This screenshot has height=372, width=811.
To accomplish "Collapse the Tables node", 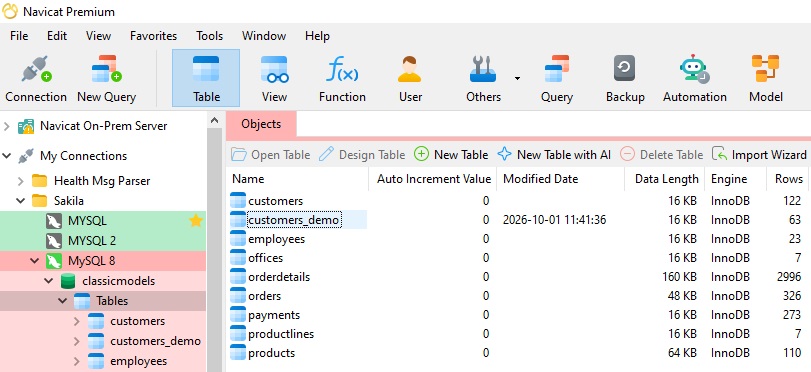I will pos(63,301).
